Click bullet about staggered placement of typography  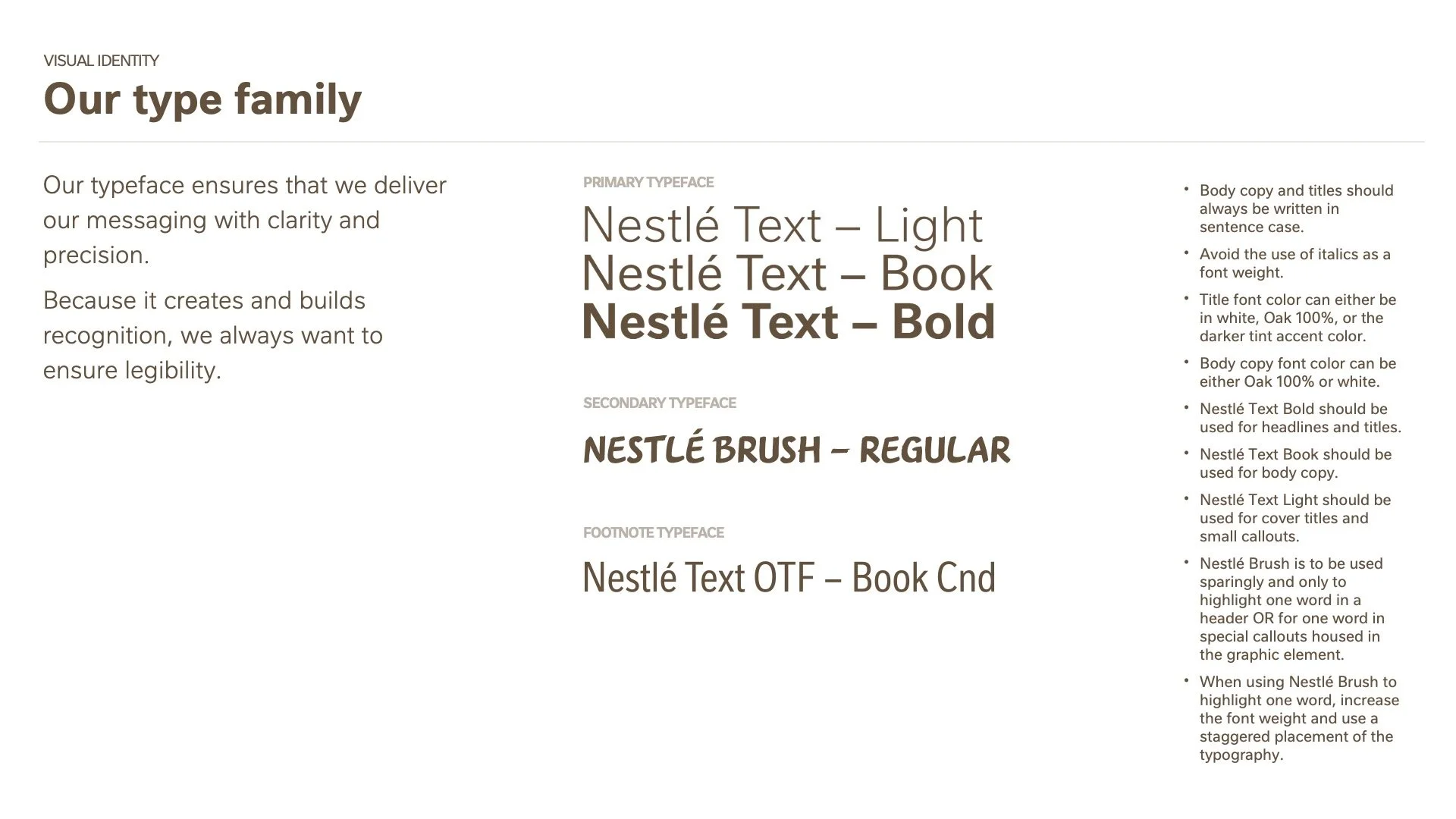coord(1299,718)
